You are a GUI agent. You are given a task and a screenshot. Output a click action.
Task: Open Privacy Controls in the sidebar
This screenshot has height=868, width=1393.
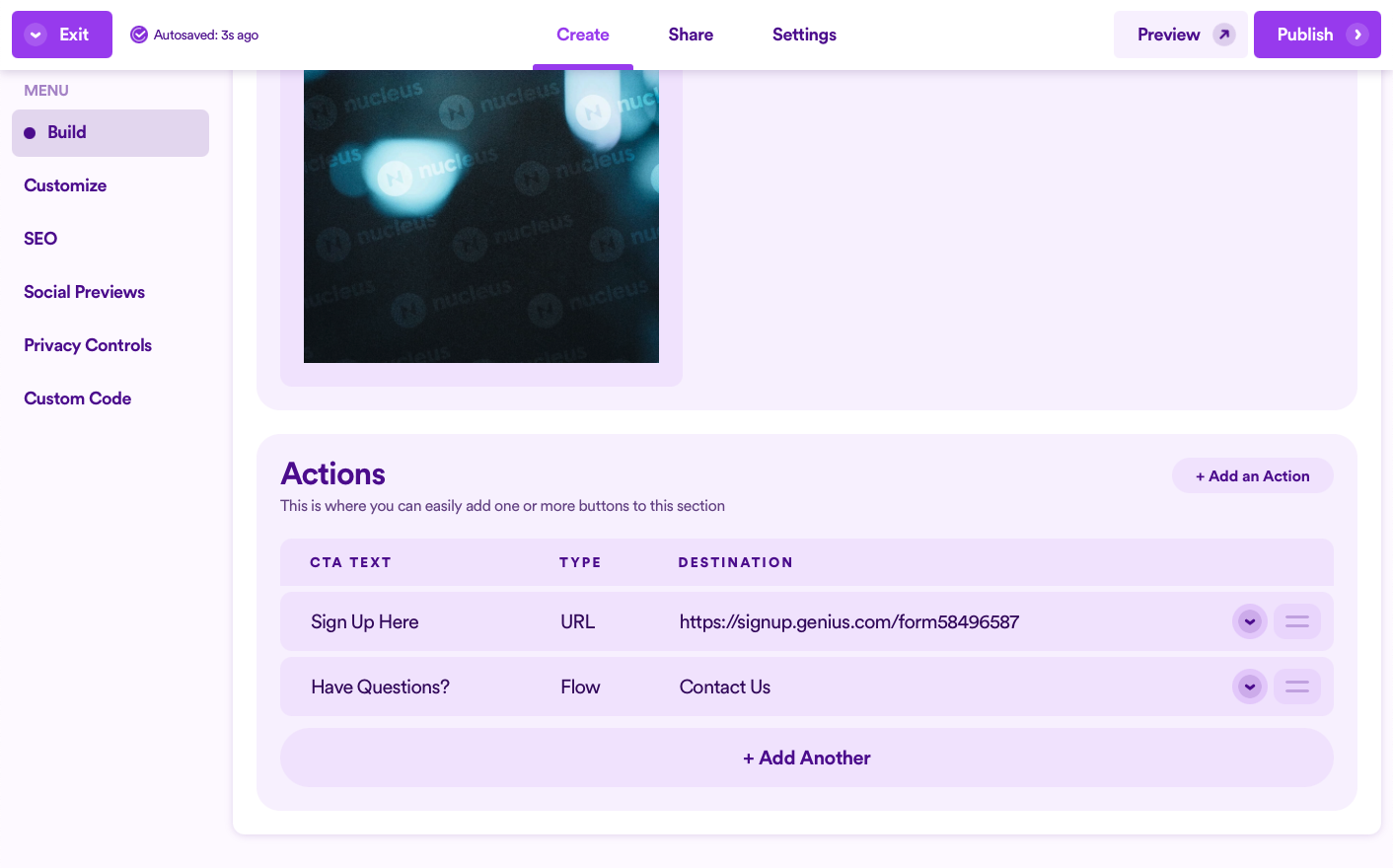pyautogui.click(x=88, y=345)
